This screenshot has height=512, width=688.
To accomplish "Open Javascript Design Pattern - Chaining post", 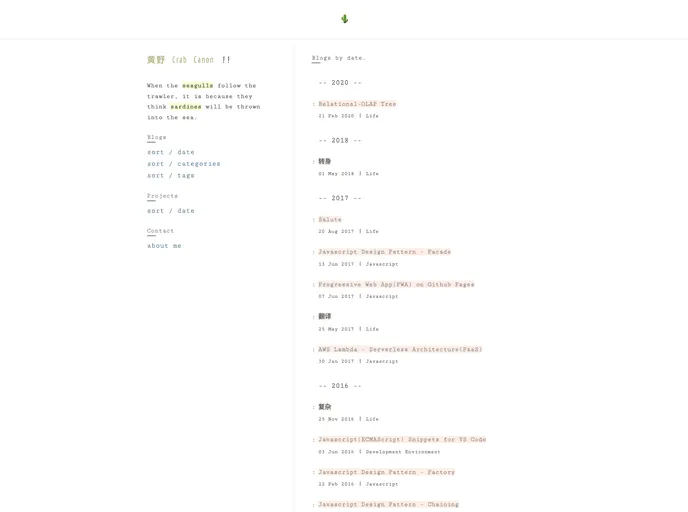I will [x=388, y=505].
